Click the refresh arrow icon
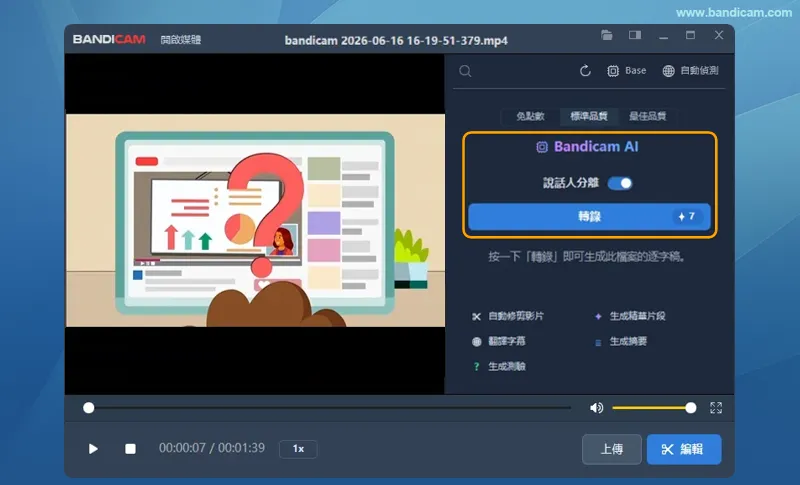The width and height of the screenshot is (800, 485). [585, 71]
